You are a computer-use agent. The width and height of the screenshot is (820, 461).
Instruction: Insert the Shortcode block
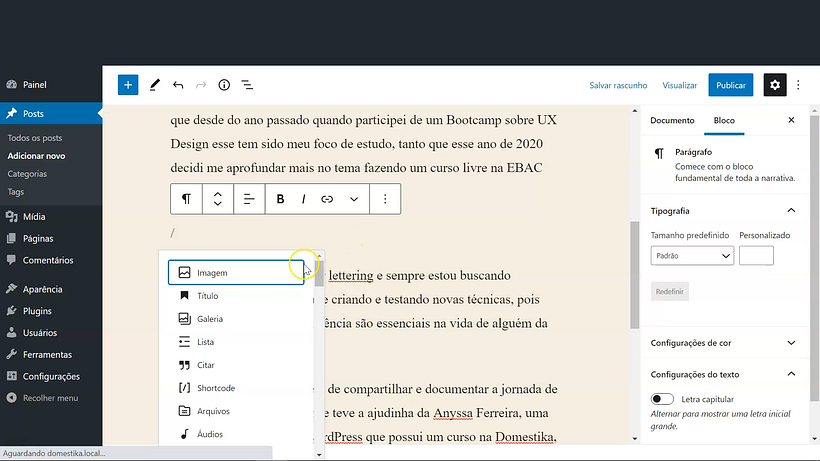pyautogui.click(x=236, y=388)
